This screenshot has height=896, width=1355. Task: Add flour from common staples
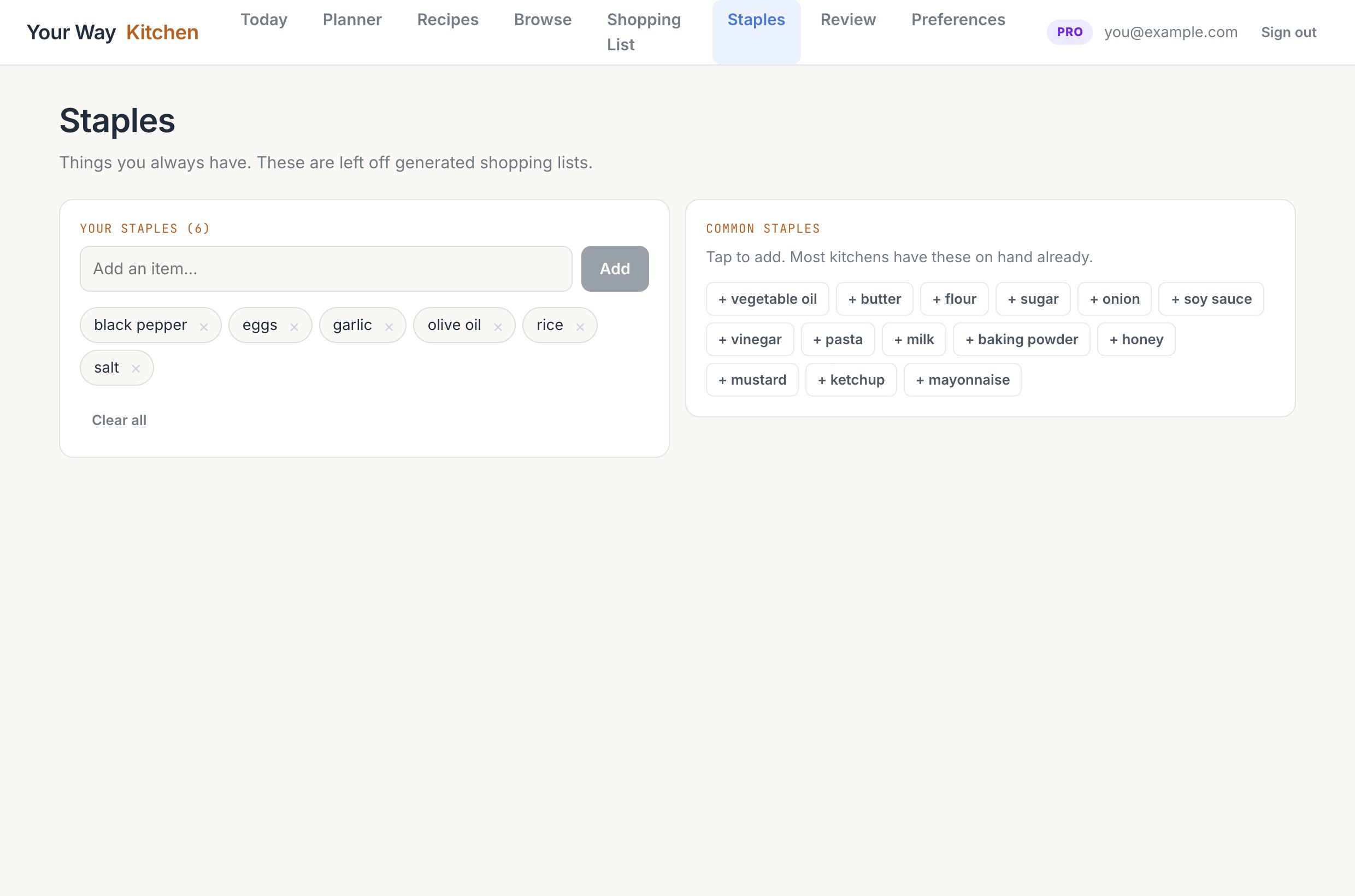tap(954, 299)
